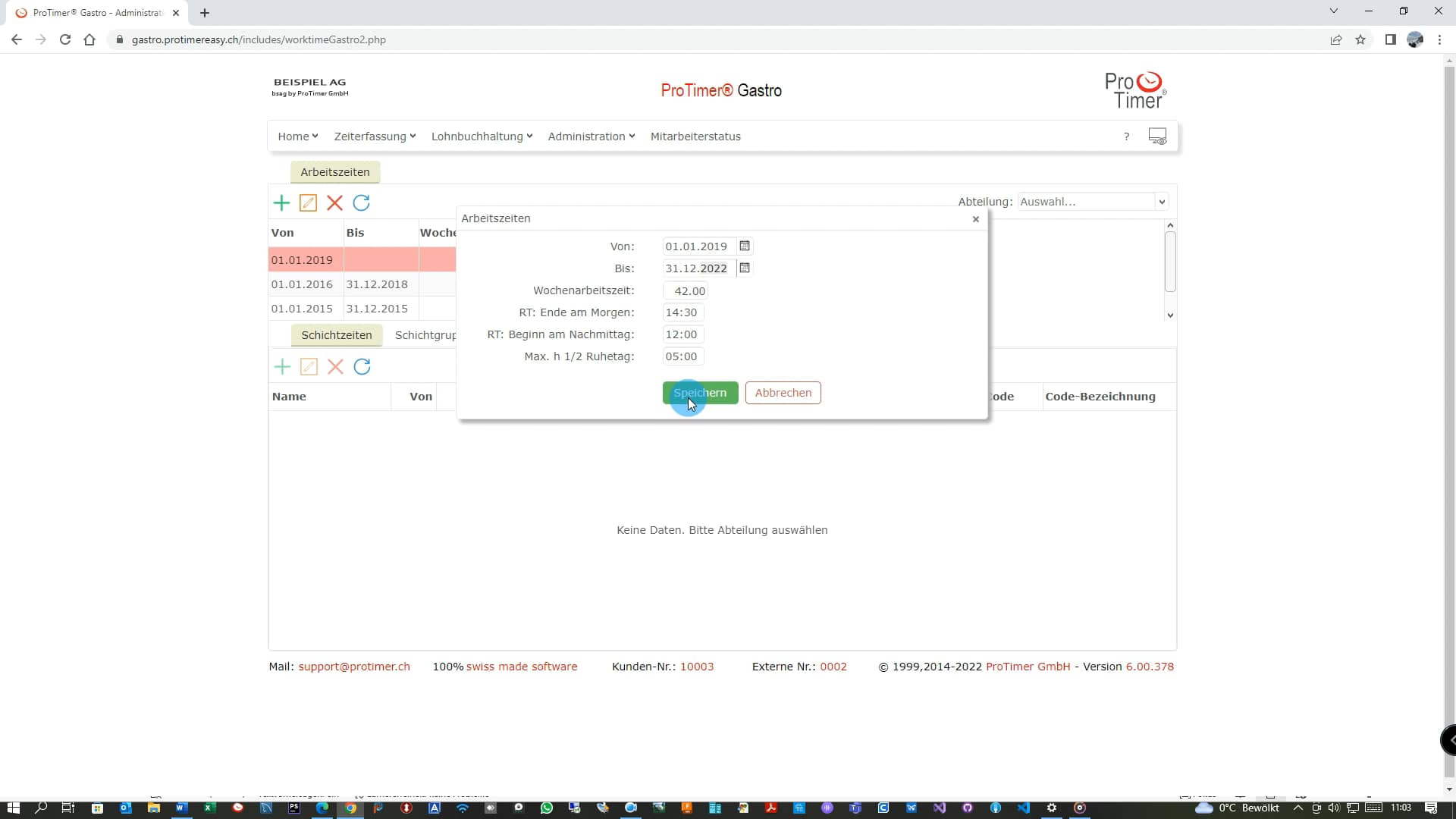Click the edit pencil icon in Arbeitszeiten toolbar
Screen dimensions: 1456x819
[308, 202]
